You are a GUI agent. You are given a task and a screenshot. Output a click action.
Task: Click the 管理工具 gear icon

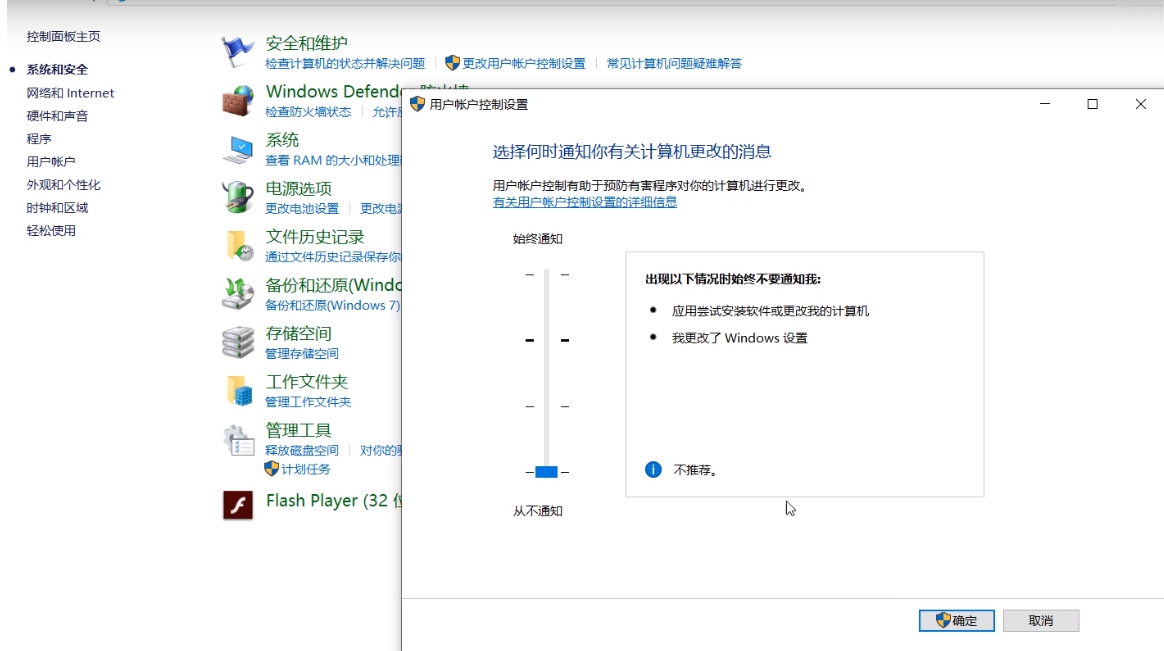[238, 439]
